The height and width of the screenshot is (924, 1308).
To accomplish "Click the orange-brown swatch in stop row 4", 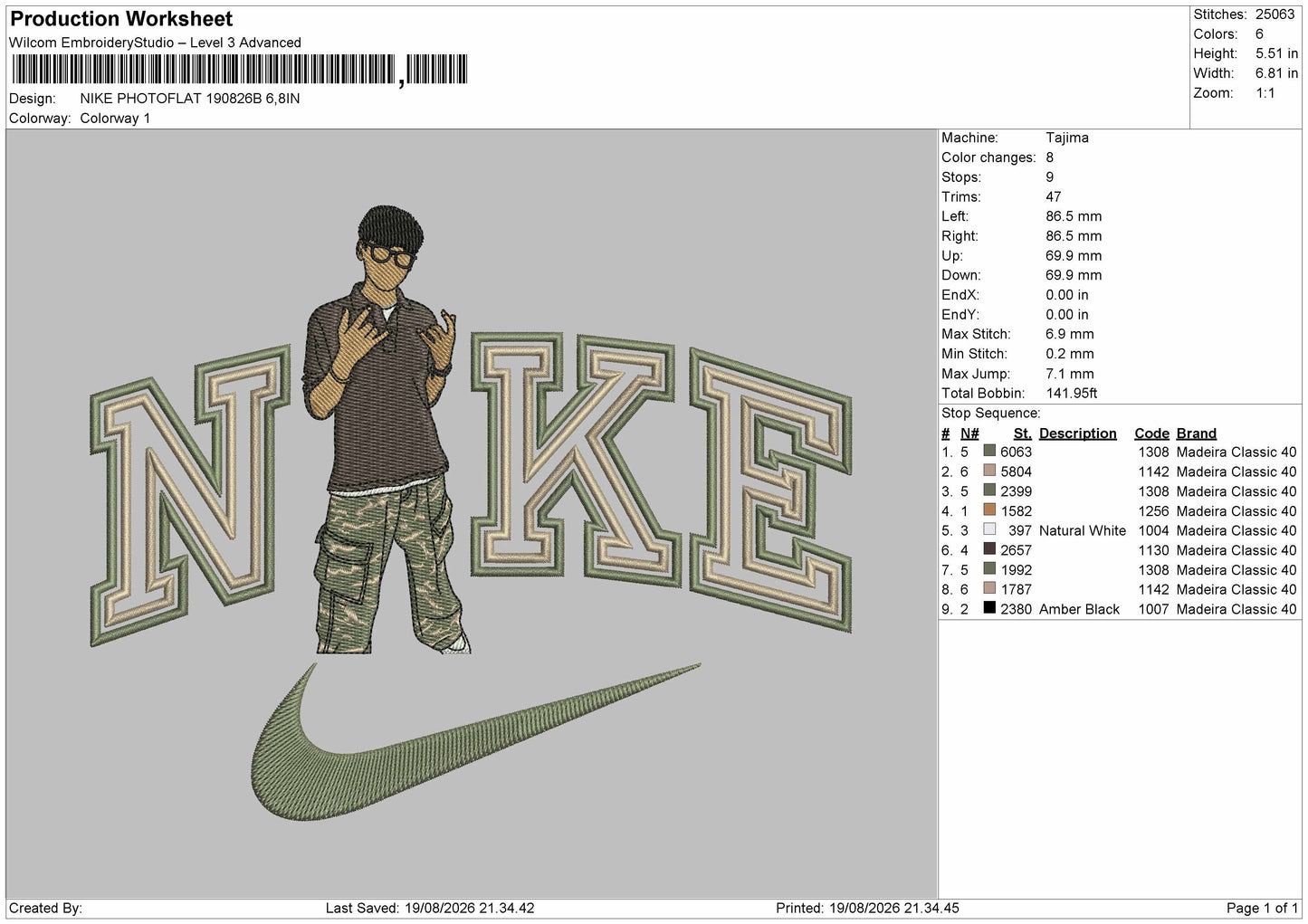I will click(x=989, y=510).
